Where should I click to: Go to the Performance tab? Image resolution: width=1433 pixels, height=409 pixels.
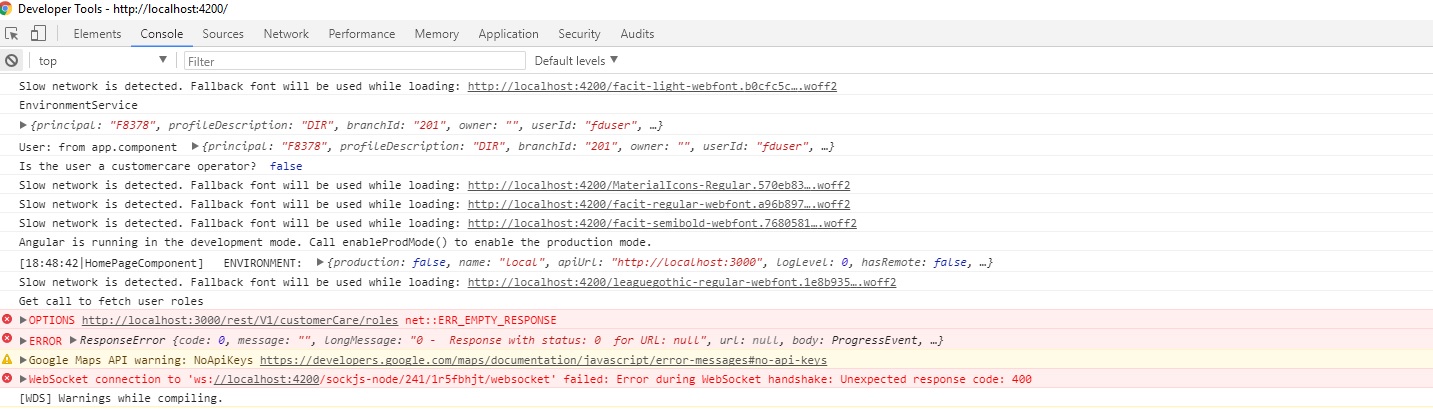pos(362,34)
